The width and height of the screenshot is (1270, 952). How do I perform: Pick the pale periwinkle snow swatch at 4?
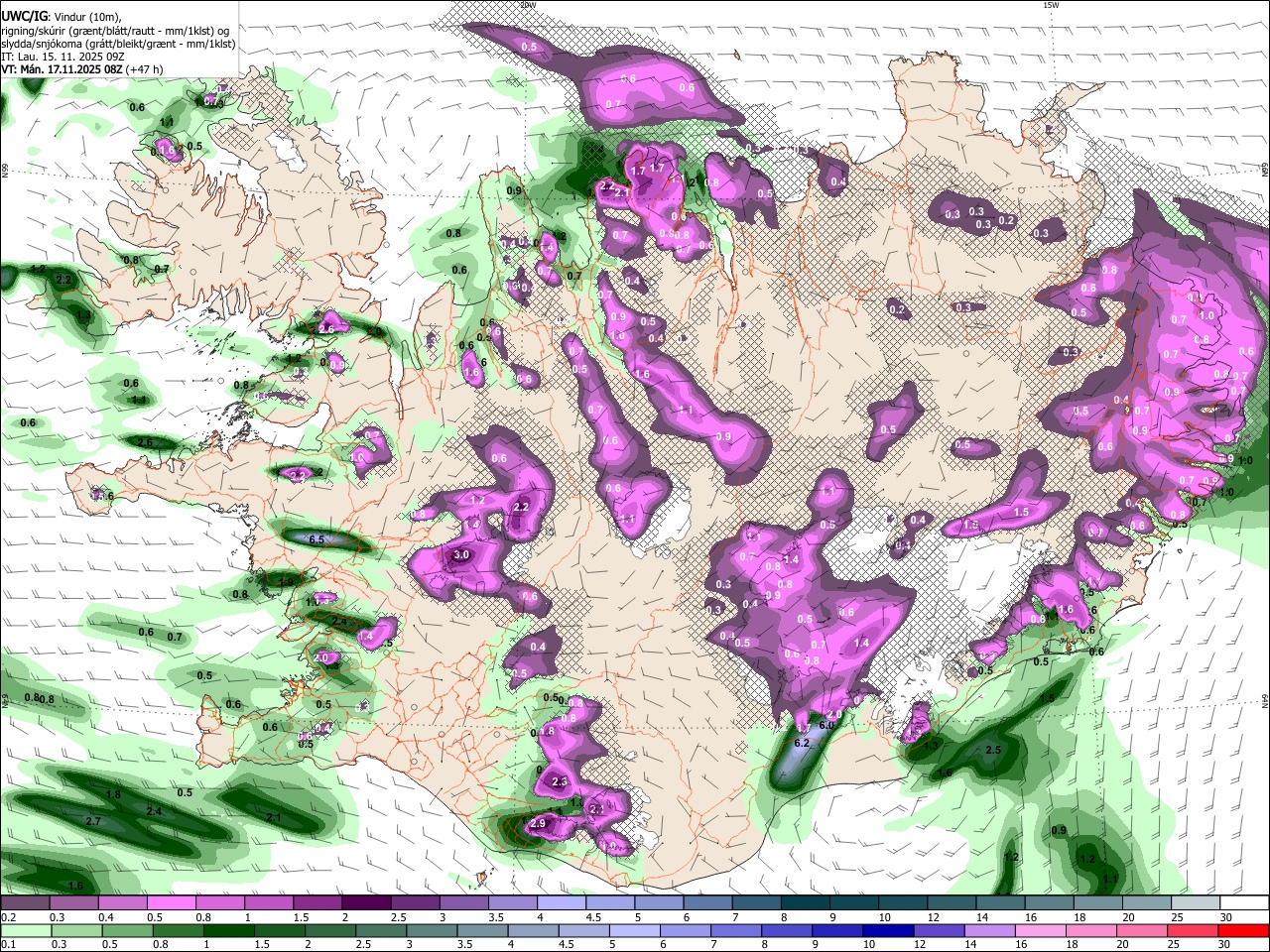(560, 903)
